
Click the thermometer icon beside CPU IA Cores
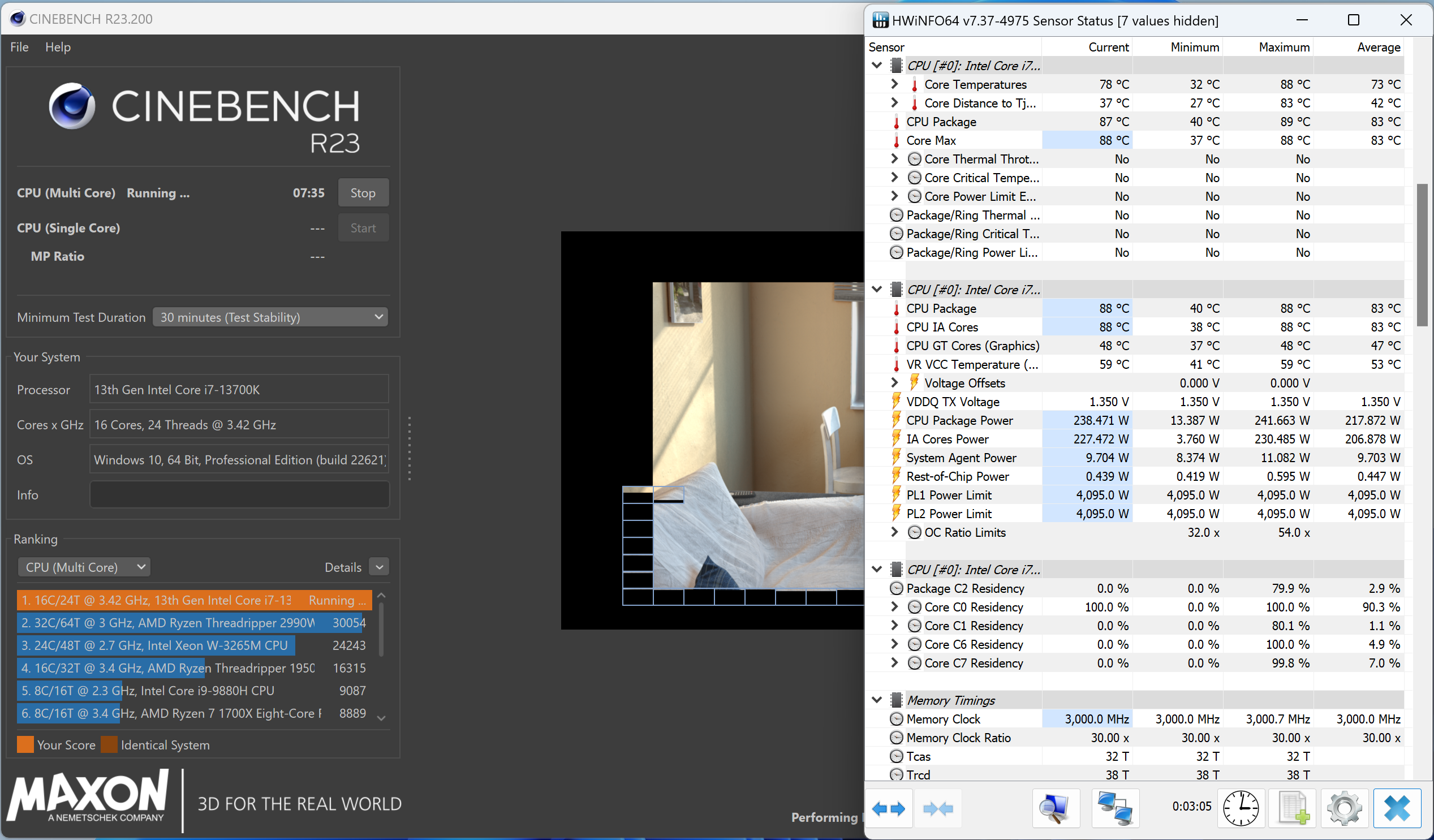(x=896, y=328)
